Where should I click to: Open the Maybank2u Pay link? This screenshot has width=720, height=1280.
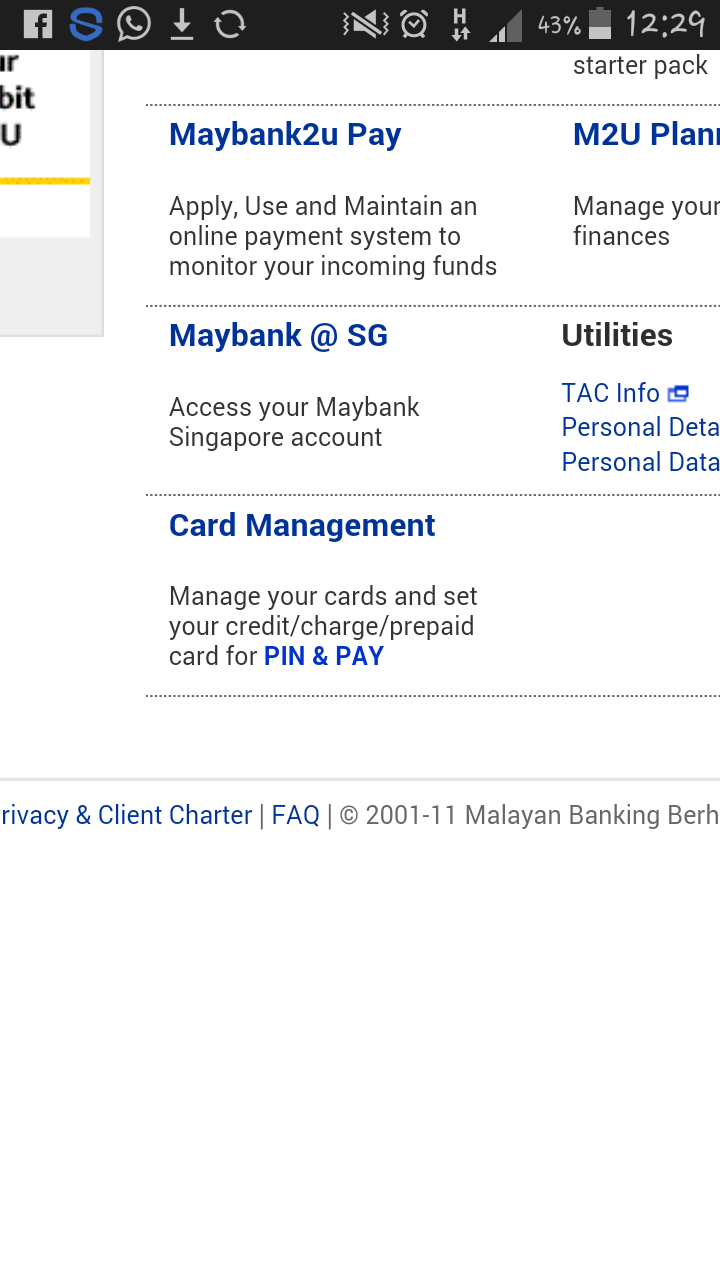[x=285, y=135]
